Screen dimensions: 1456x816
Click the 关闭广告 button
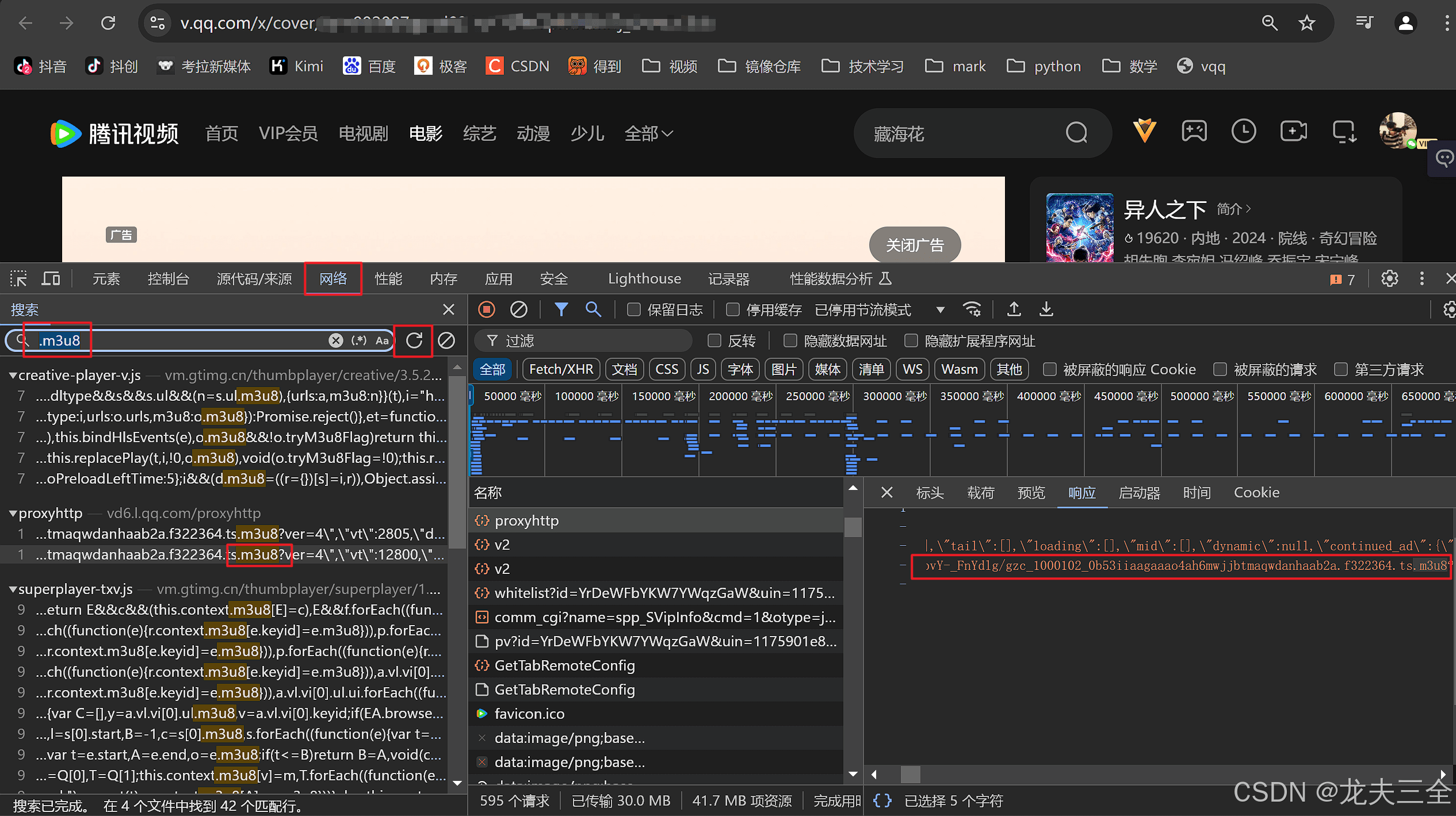(x=915, y=245)
